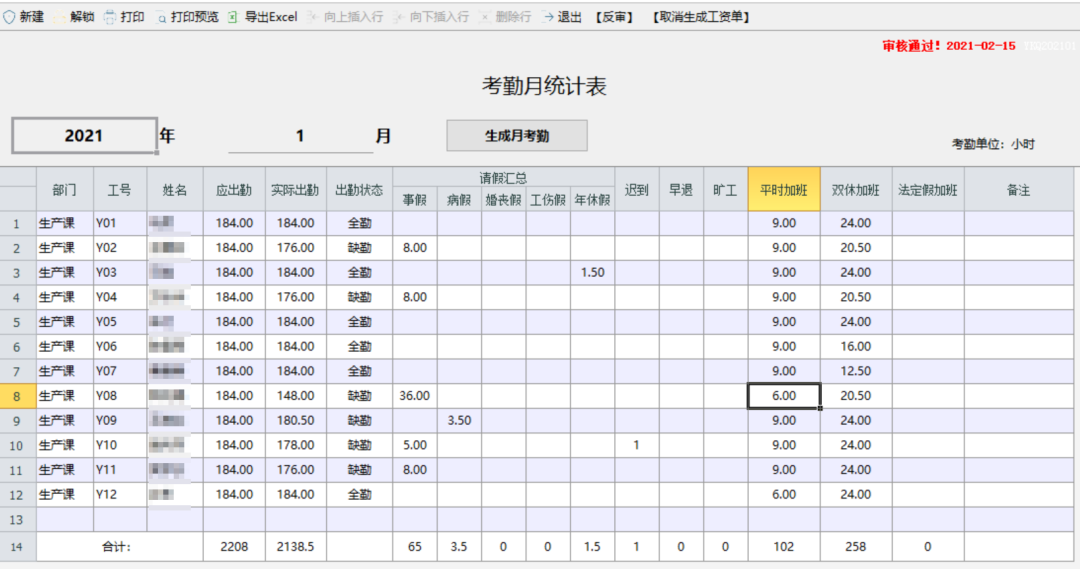
Task: Select the 婚丧假 column header
Action: [x=503, y=200]
